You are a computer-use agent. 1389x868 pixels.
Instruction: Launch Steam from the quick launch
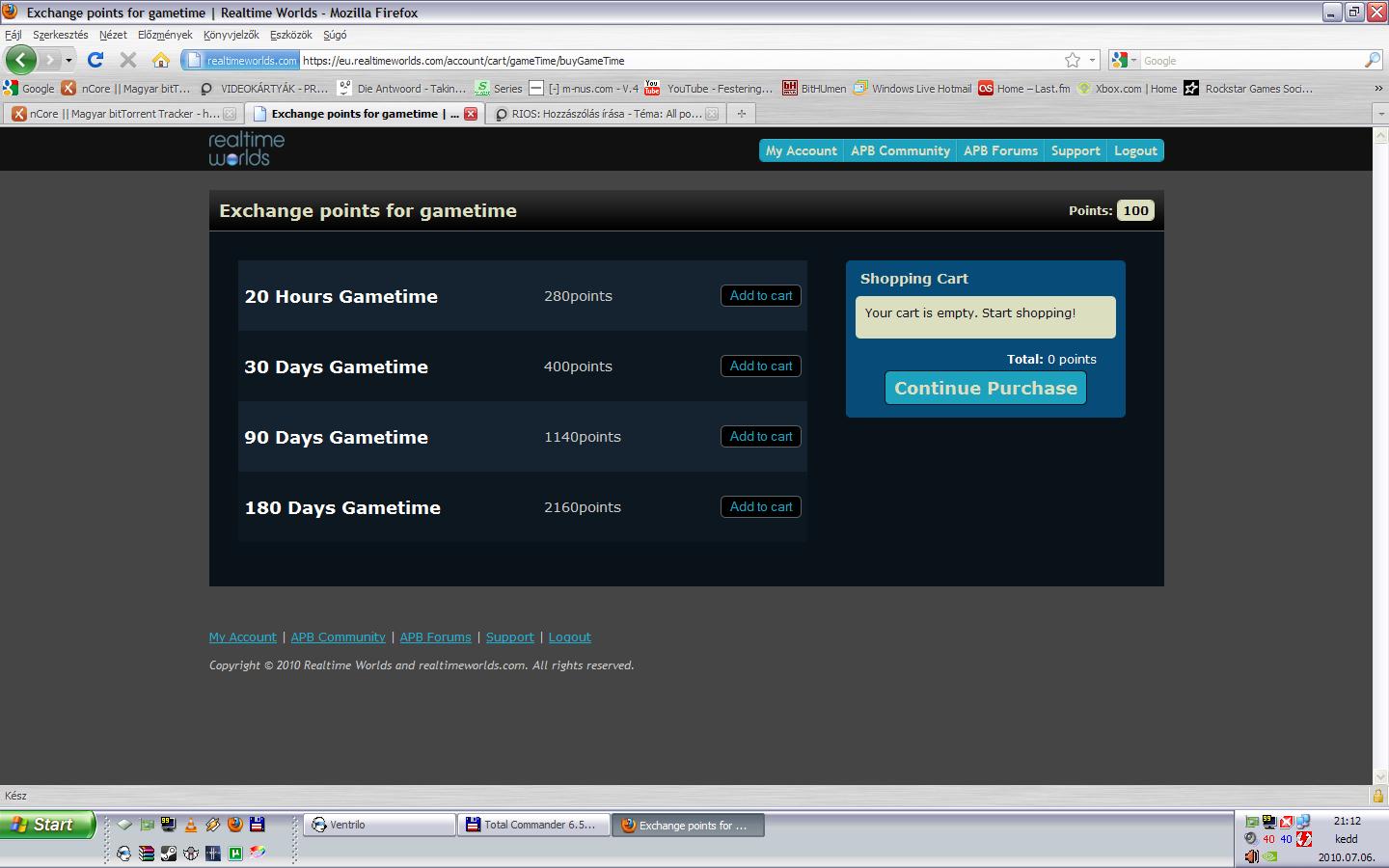169,853
